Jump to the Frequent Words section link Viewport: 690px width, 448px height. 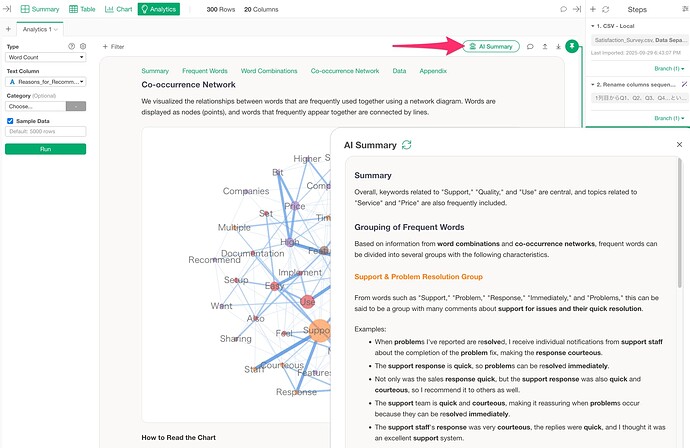tap(204, 72)
